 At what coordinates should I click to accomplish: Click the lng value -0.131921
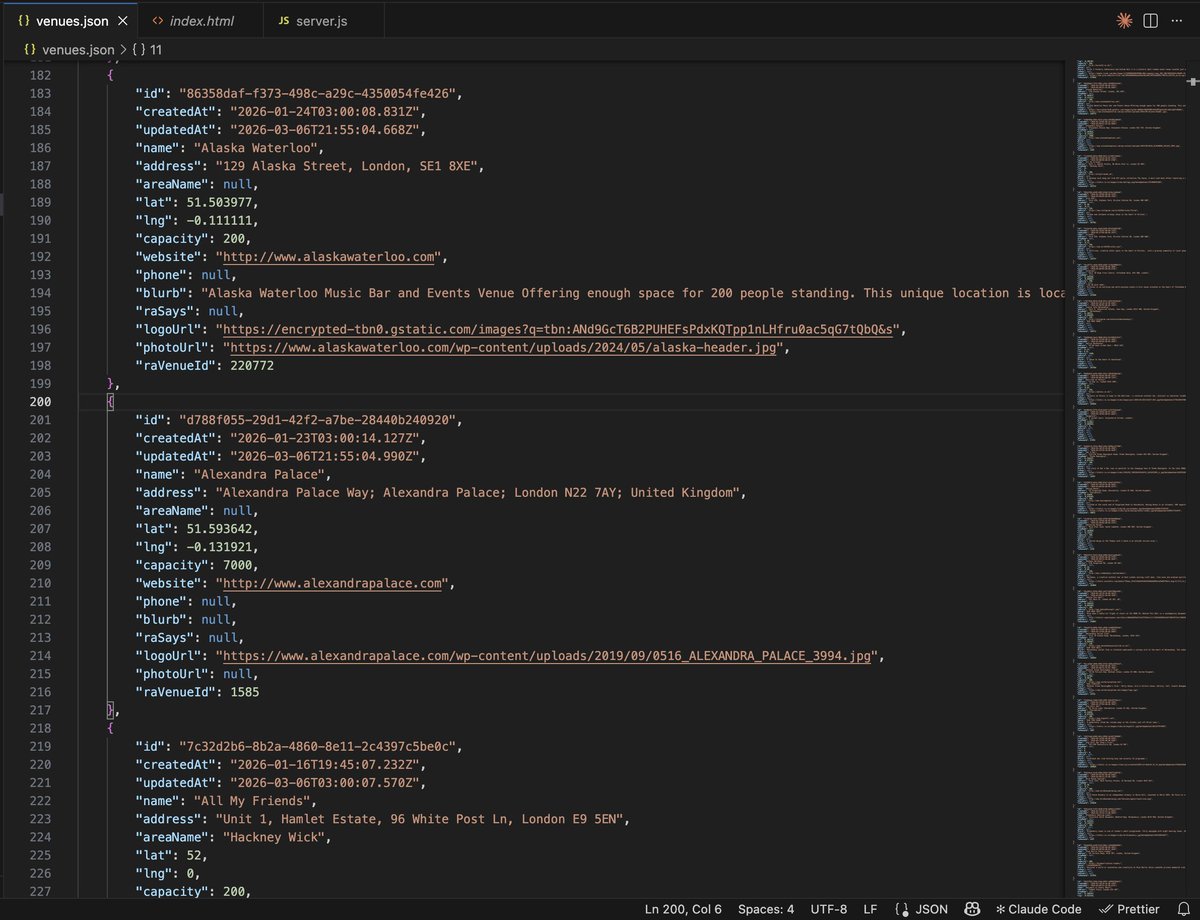(219, 547)
